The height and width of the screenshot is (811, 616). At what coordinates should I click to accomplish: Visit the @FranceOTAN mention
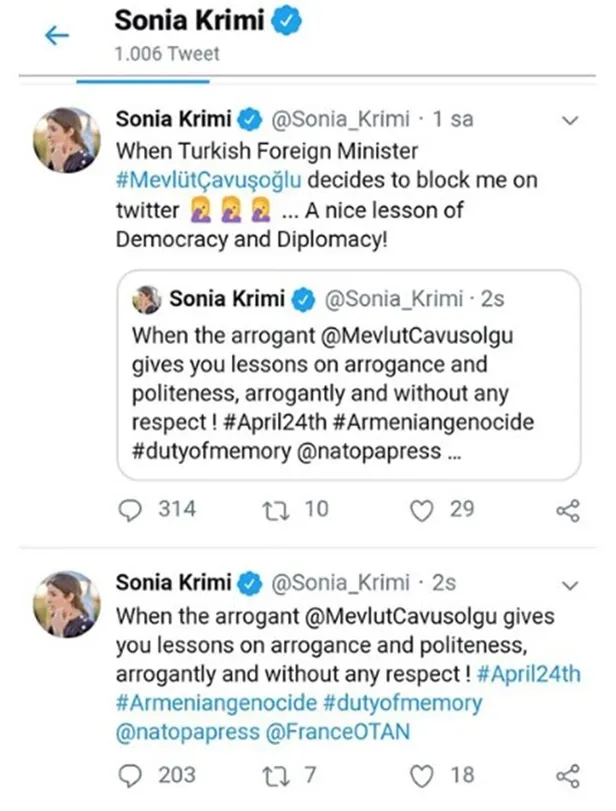[340, 733]
